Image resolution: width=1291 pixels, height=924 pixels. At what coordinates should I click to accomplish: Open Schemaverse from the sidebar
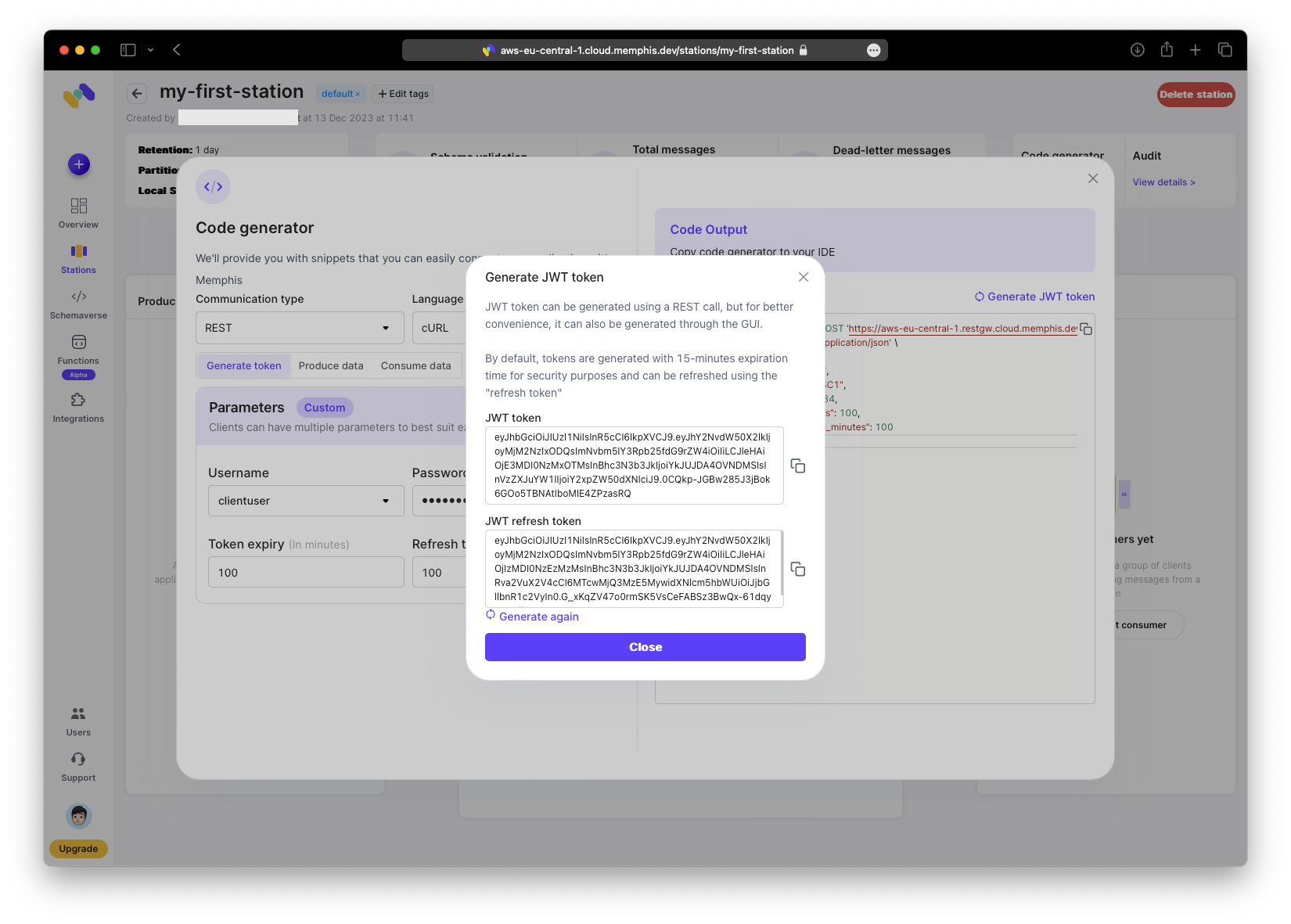pos(78,304)
